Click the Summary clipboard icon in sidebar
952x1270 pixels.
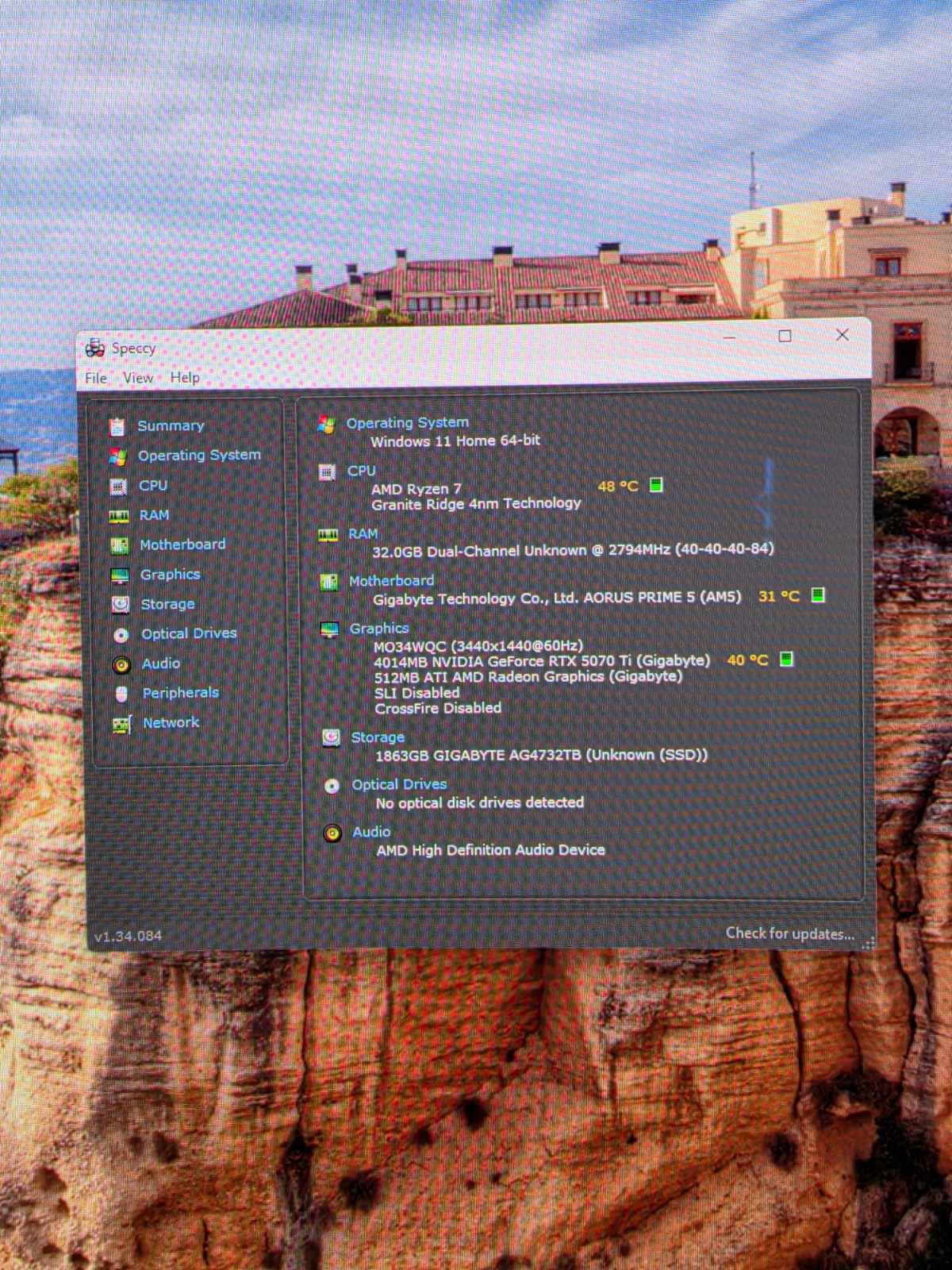pyautogui.click(x=117, y=426)
